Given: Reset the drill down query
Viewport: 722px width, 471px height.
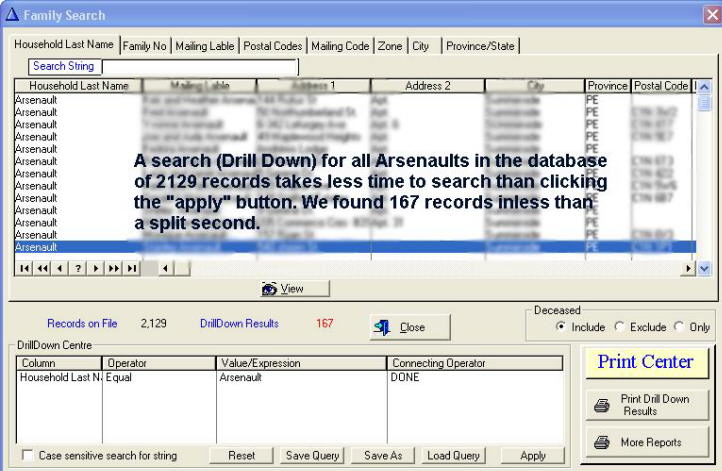Looking at the screenshot, I should click(241, 455).
